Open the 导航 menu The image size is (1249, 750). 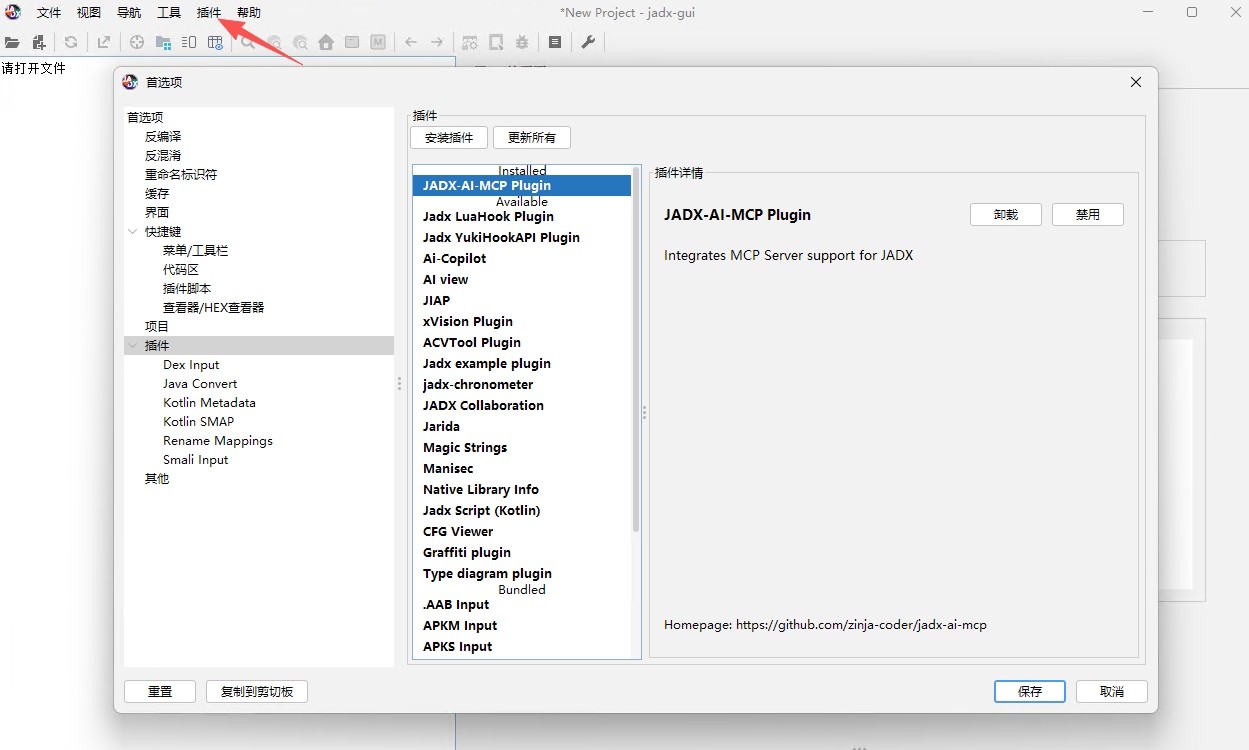(x=129, y=13)
